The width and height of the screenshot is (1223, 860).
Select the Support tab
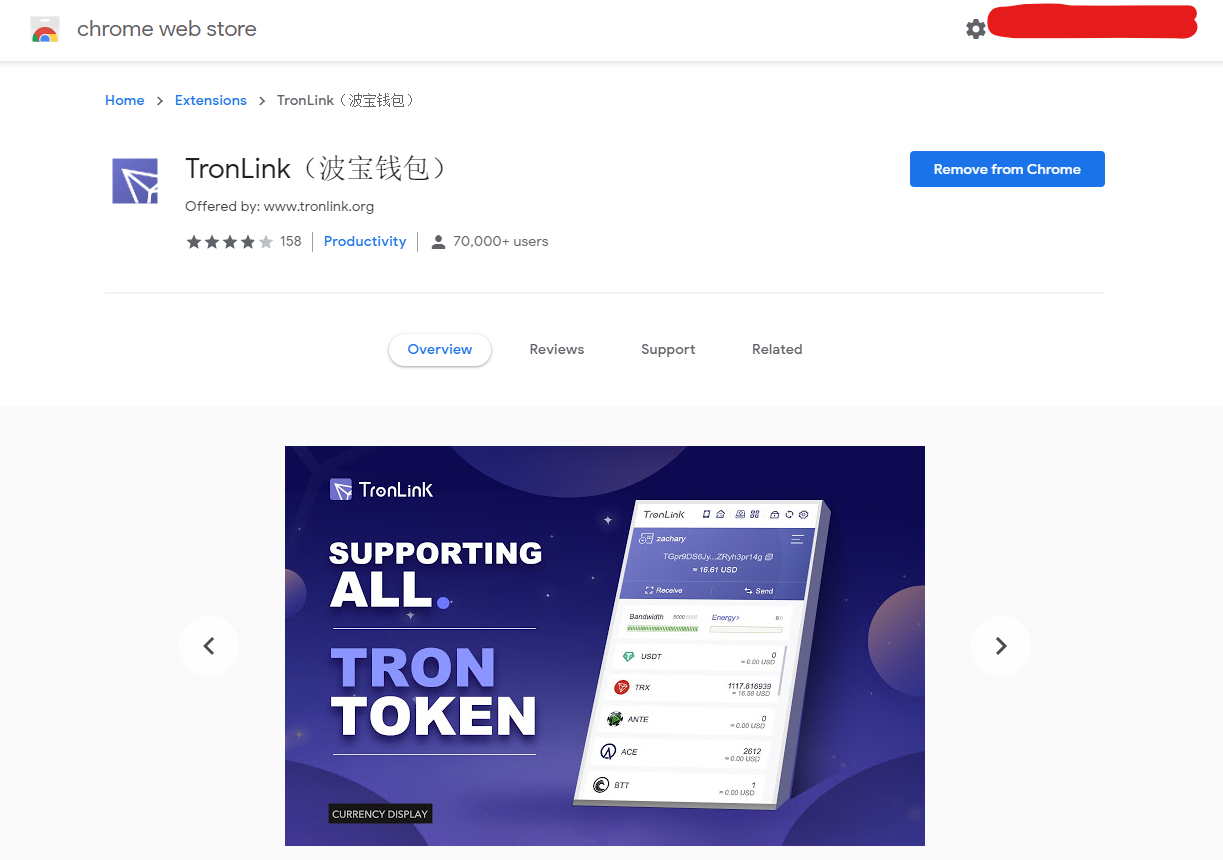click(x=668, y=350)
